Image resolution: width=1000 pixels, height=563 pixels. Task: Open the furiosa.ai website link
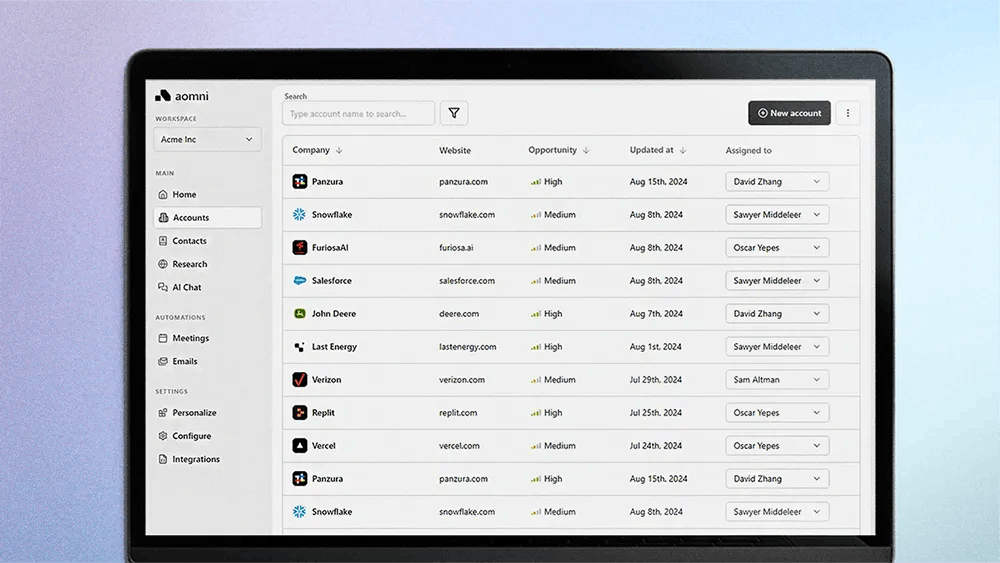click(456, 247)
